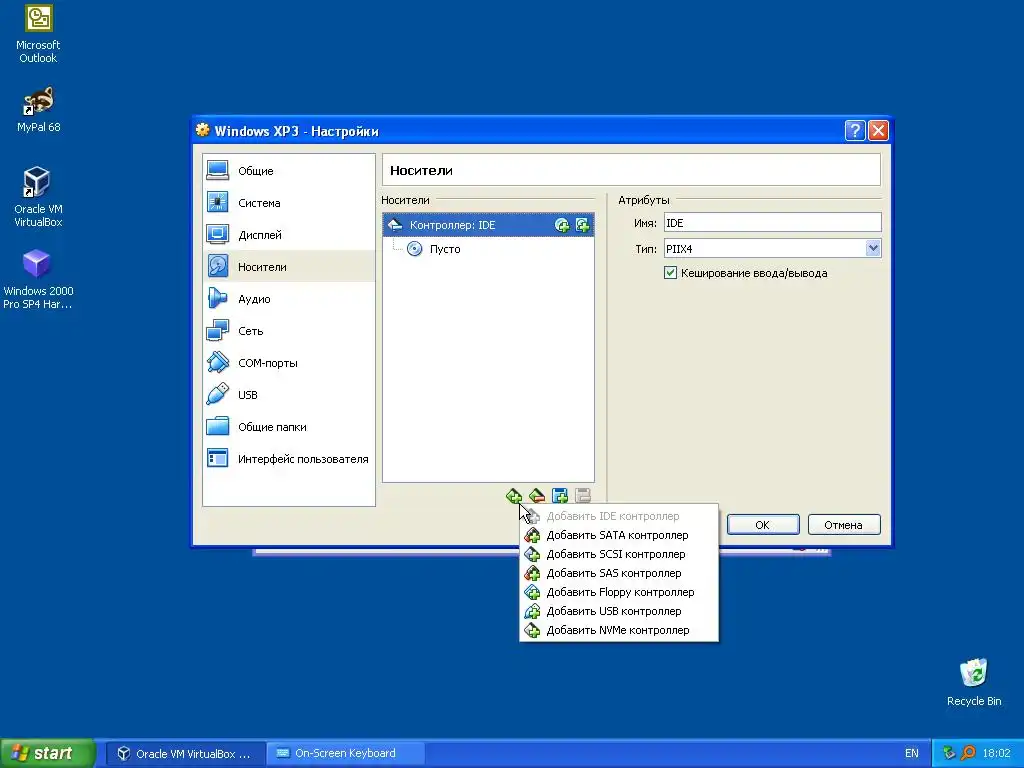Image resolution: width=1024 pixels, height=768 pixels.
Task: Choose Добавить USB контроллер
Action: 618,611
